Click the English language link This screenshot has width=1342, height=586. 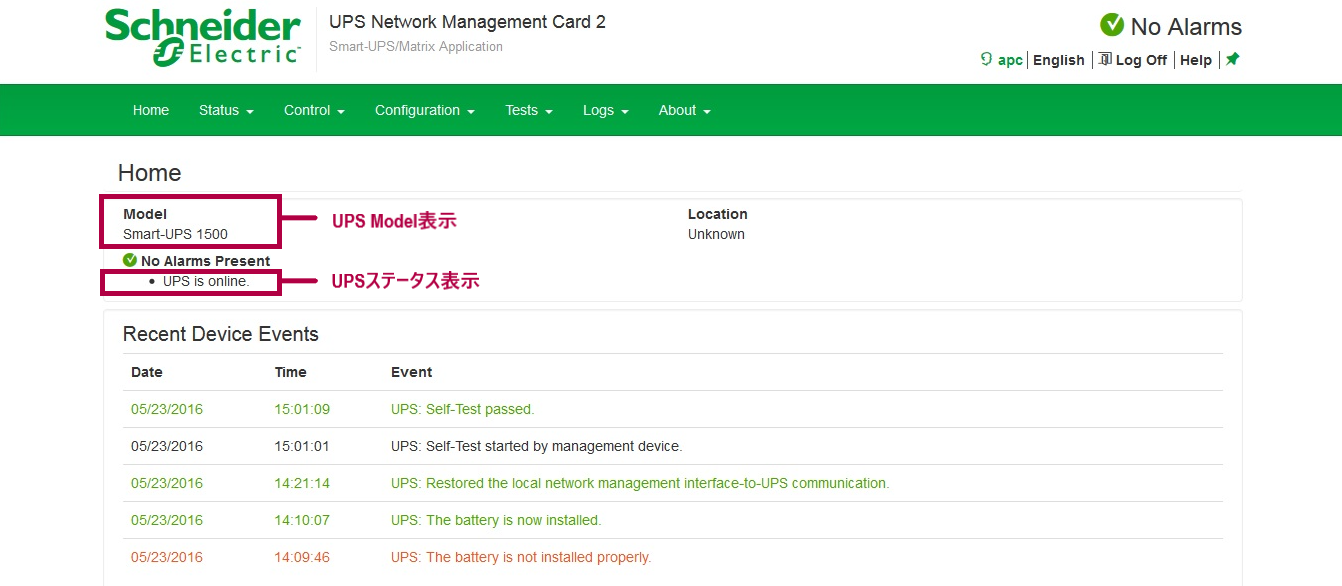tap(1059, 60)
